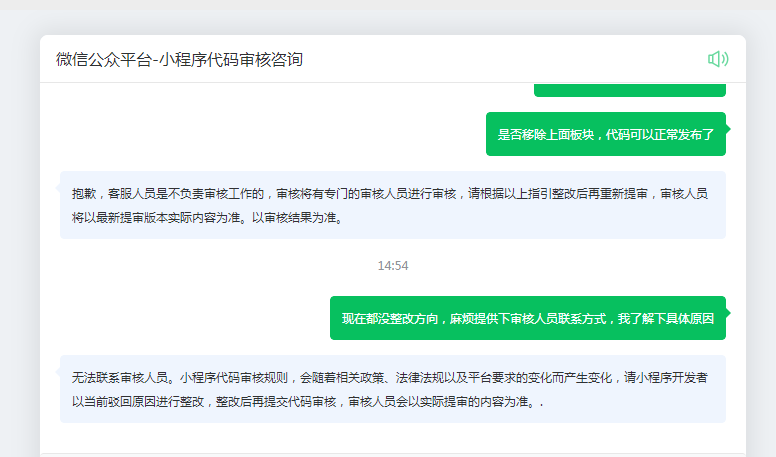Select the green message '是否移除上面板块，代码可以正常发布了'
Screen dimensions: 776x457
point(606,134)
